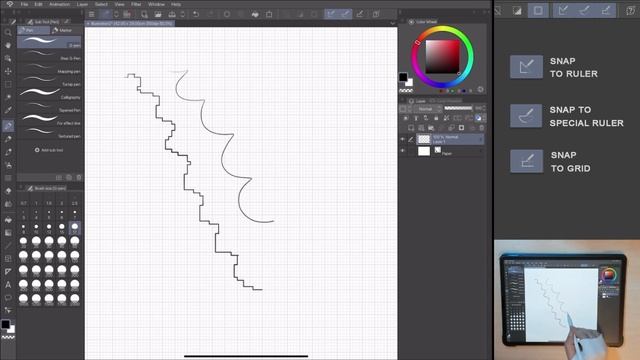Screen dimensions: 640x360
Task: Select the Auto select wand tool
Action: [8, 97]
